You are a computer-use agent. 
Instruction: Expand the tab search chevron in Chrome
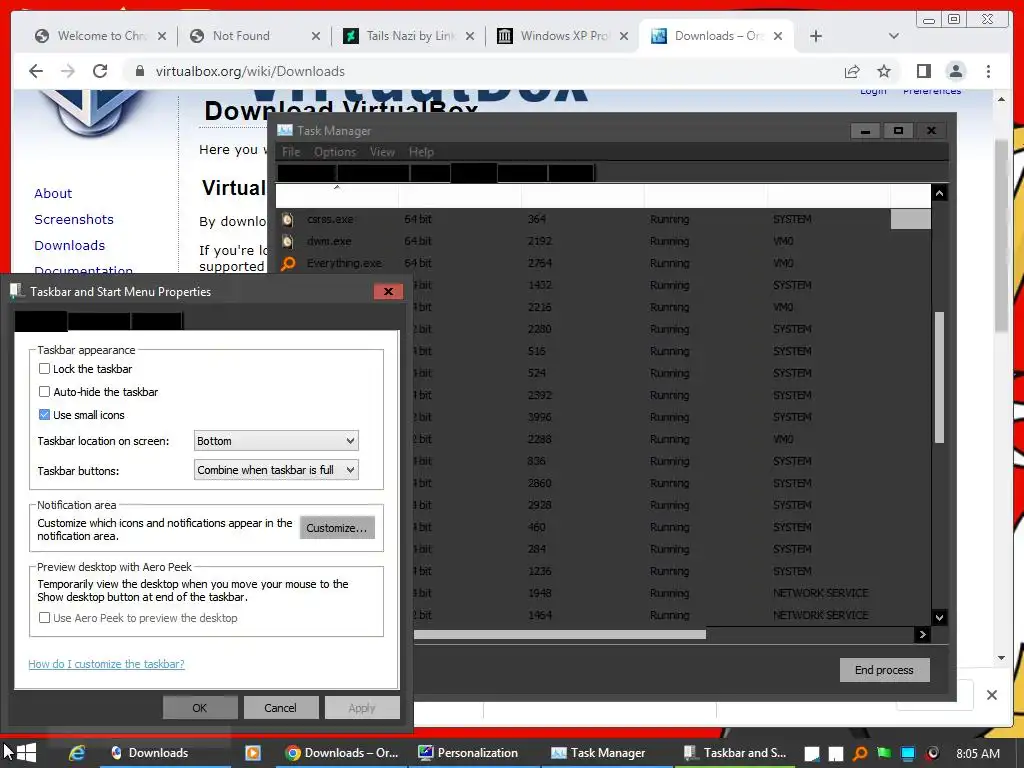point(894,36)
